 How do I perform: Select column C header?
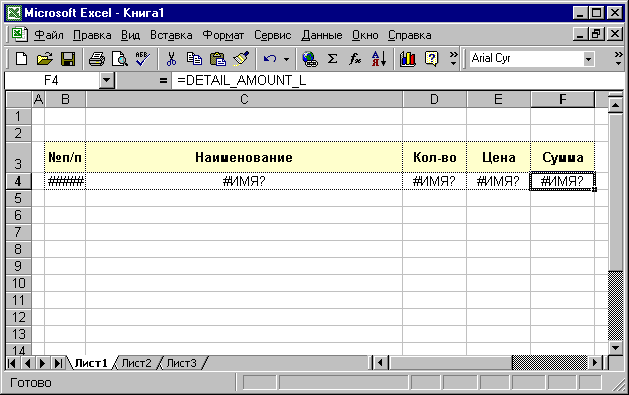pos(244,99)
